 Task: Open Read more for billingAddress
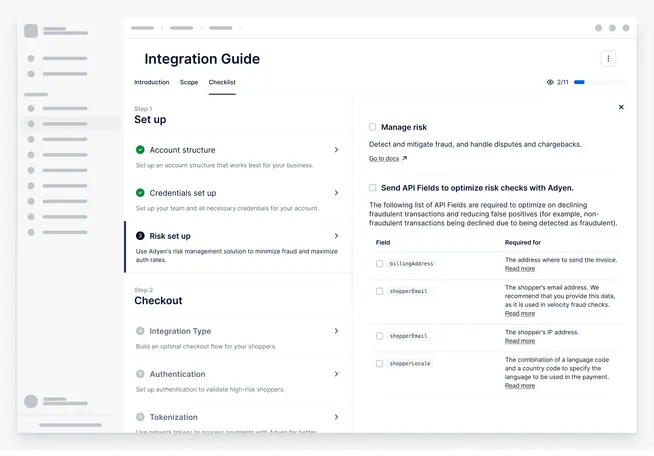520,269
